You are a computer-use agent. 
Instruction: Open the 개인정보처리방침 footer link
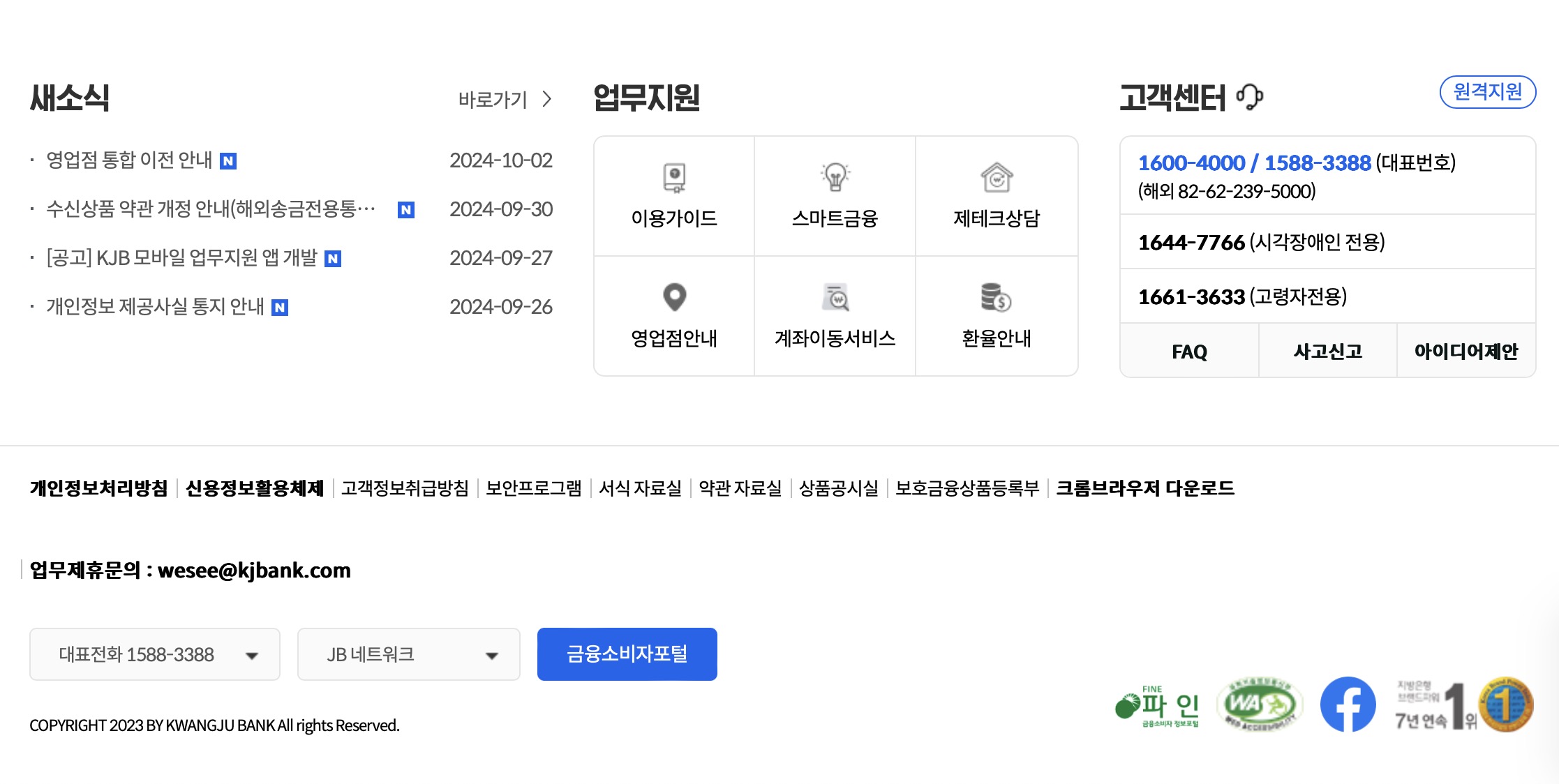[x=98, y=488]
